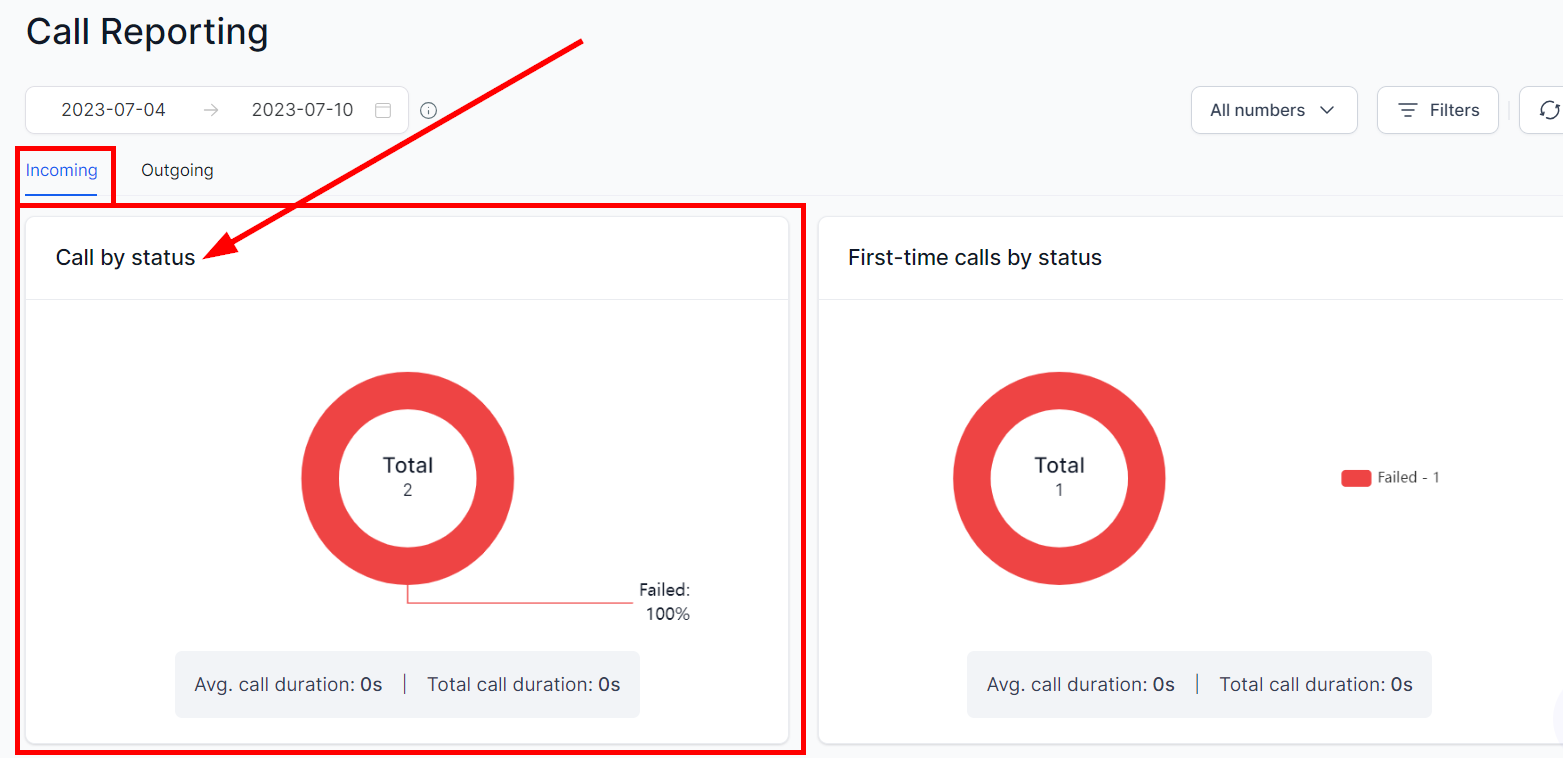Click the First-time calls donut ring
This screenshot has width=1563, height=758.
[973, 478]
